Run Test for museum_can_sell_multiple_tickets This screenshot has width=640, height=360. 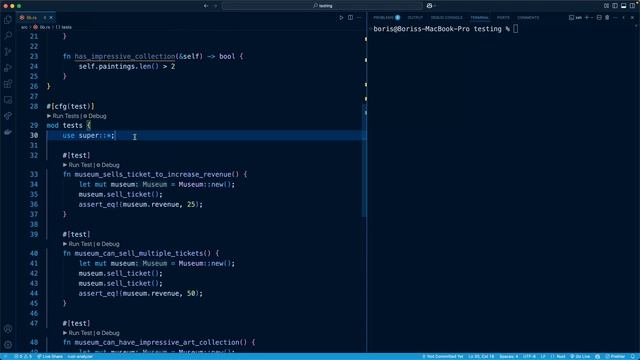point(80,244)
